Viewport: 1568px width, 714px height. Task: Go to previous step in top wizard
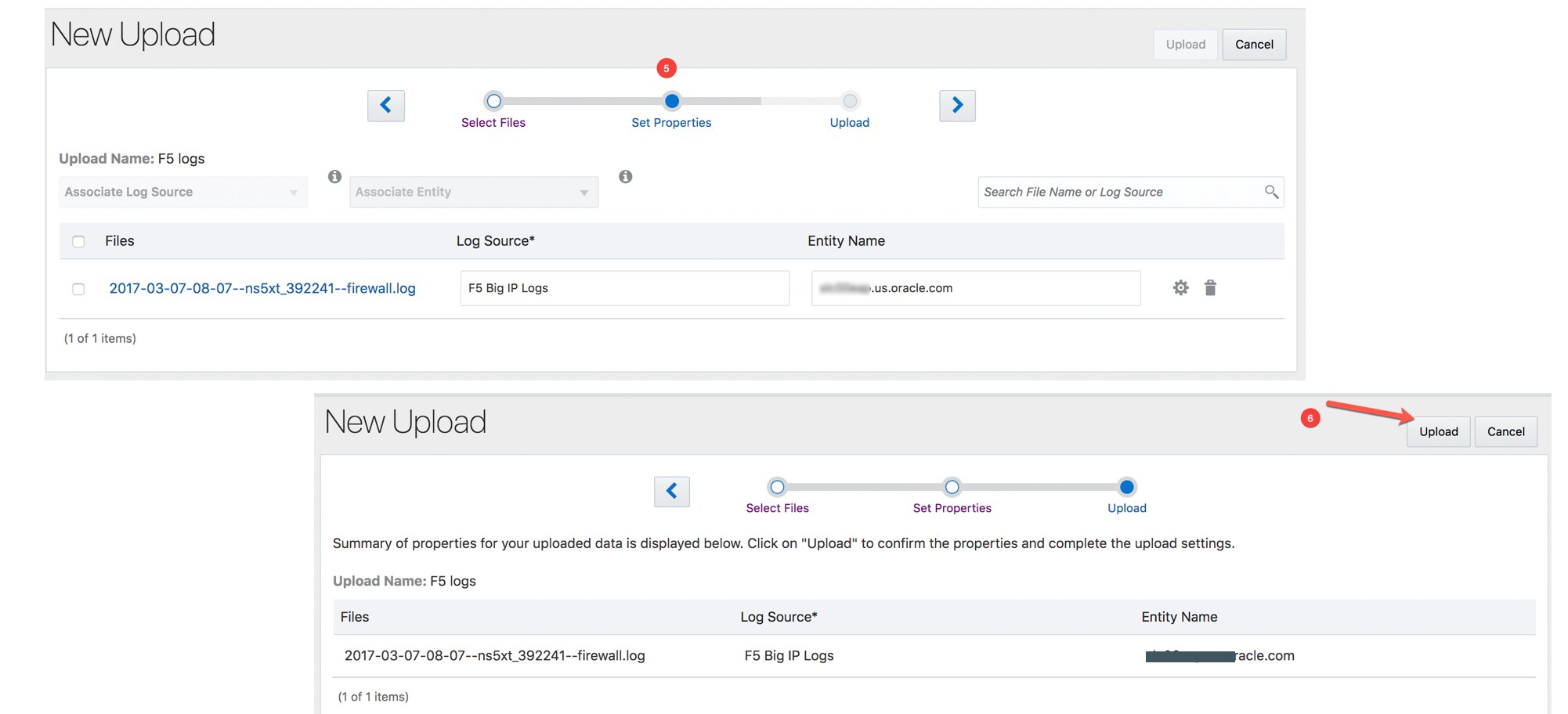click(x=385, y=106)
